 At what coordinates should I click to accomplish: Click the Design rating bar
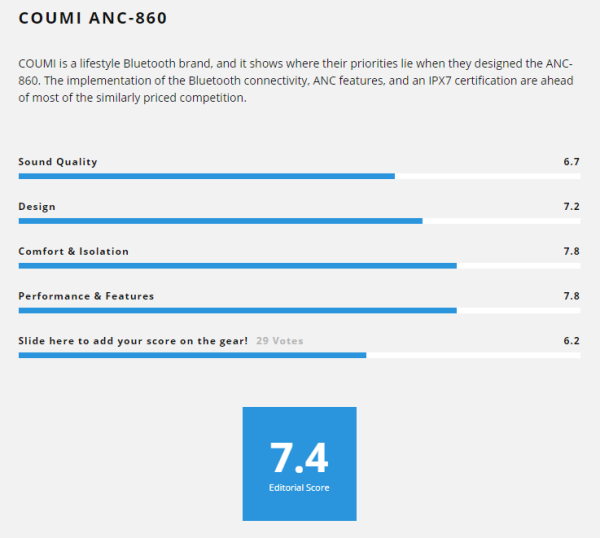(x=299, y=221)
